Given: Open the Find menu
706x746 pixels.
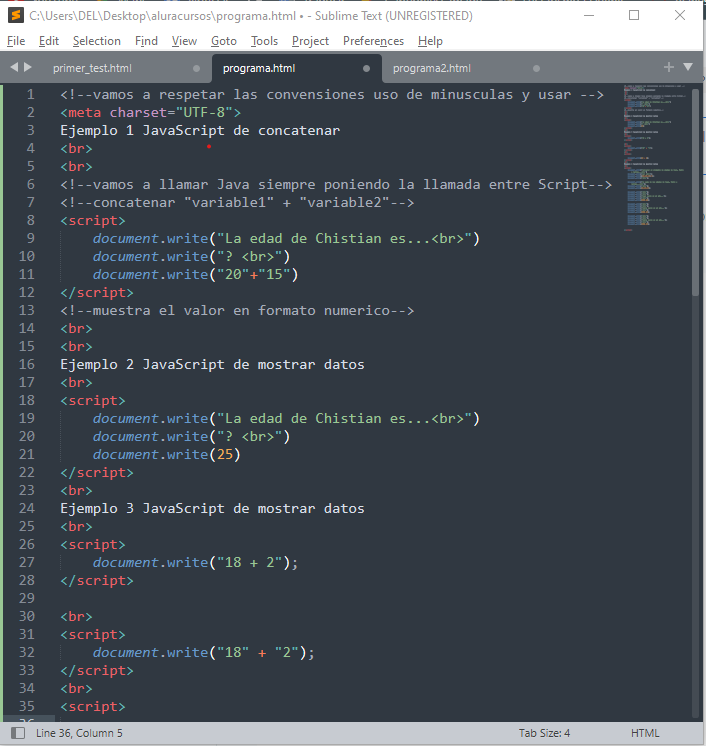Looking at the screenshot, I should tap(146, 41).
